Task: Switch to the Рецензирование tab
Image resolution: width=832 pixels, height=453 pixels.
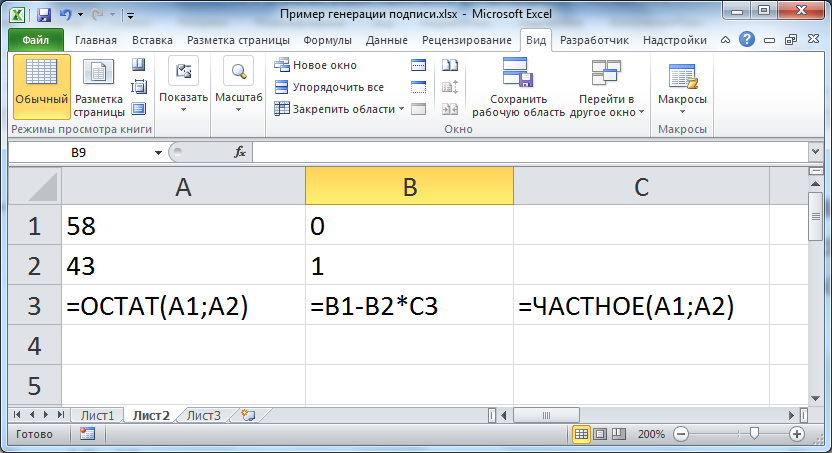Action: [x=467, y=40]
